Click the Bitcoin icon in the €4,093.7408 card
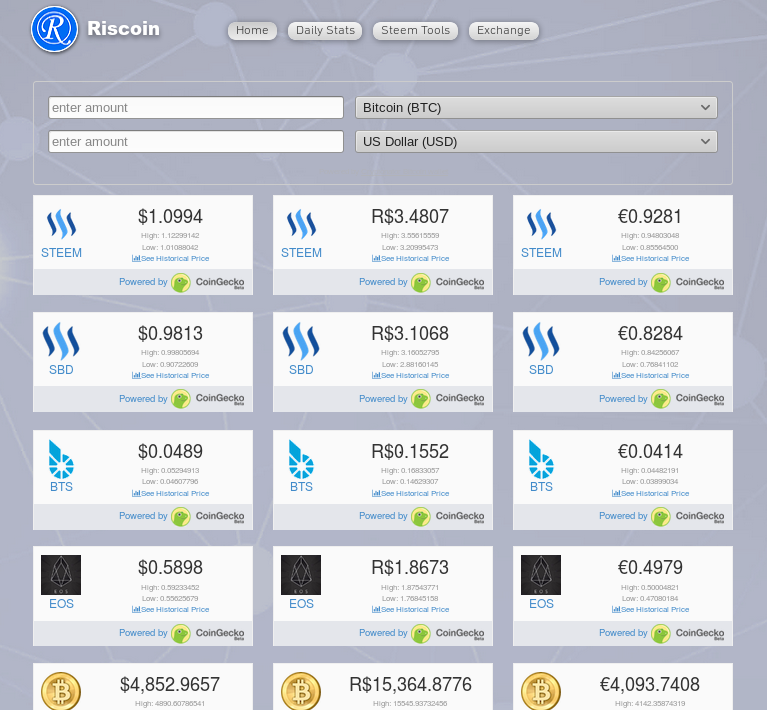 541,691
